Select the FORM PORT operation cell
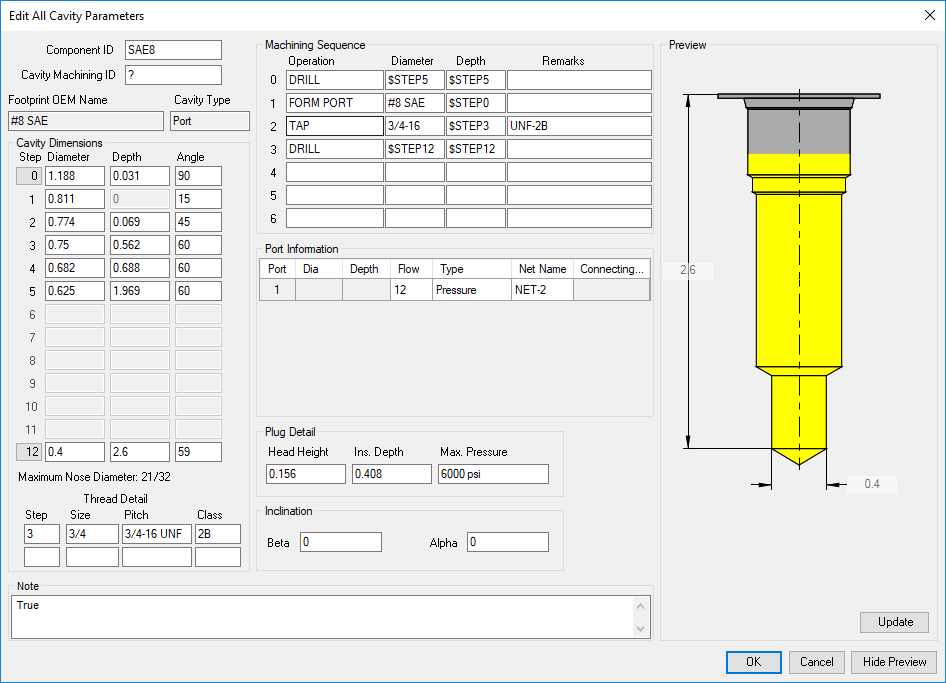This screenshot has height=683, width=946. tap(335, 103)
